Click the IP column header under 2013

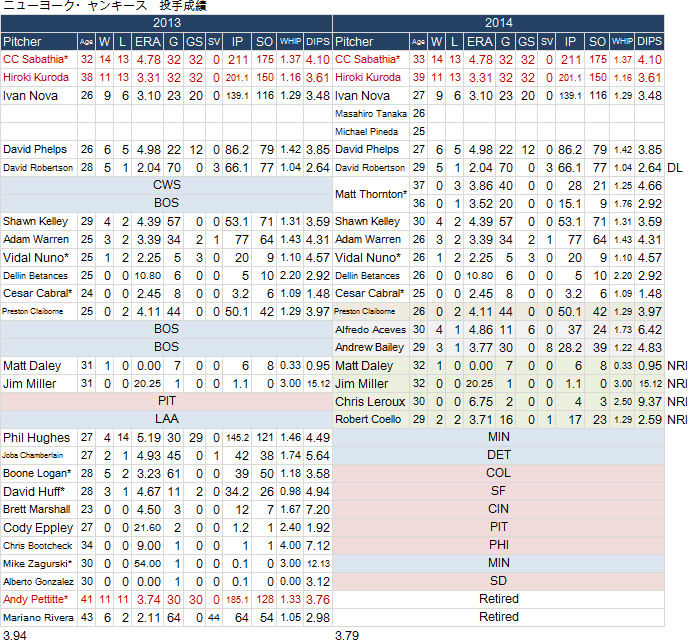pyautogui.click(x=237, y=42)
